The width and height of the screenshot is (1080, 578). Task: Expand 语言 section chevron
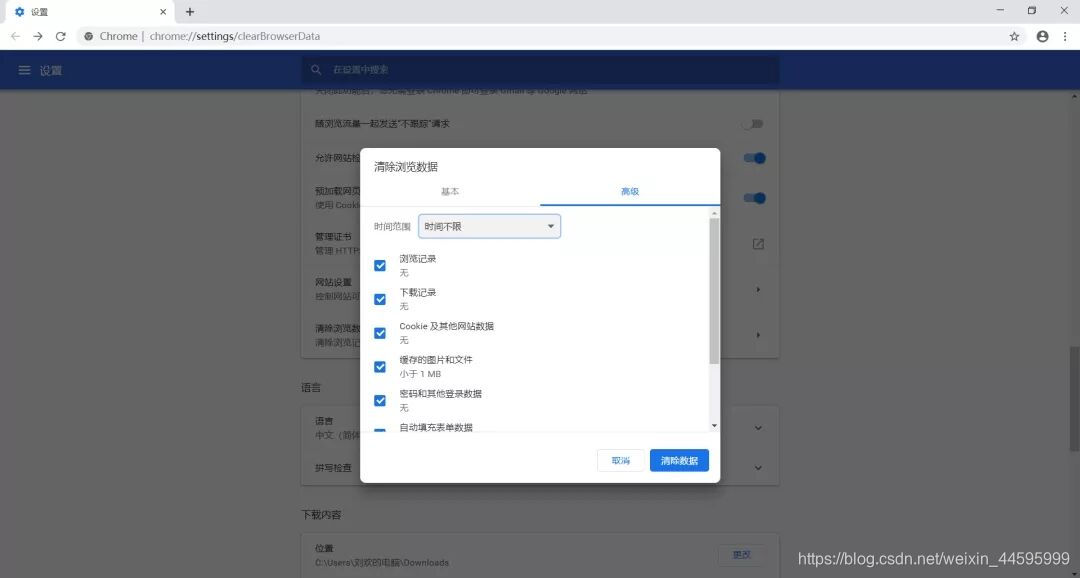[x=758, y=428]
